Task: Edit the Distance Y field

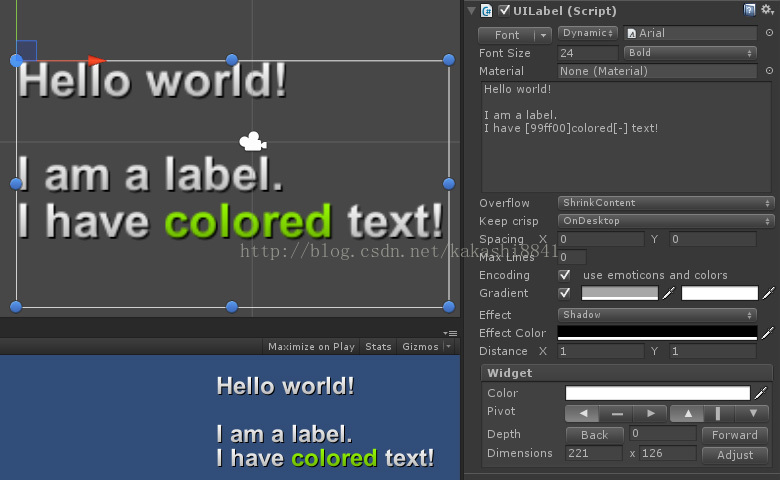Action: coord(713,351)
